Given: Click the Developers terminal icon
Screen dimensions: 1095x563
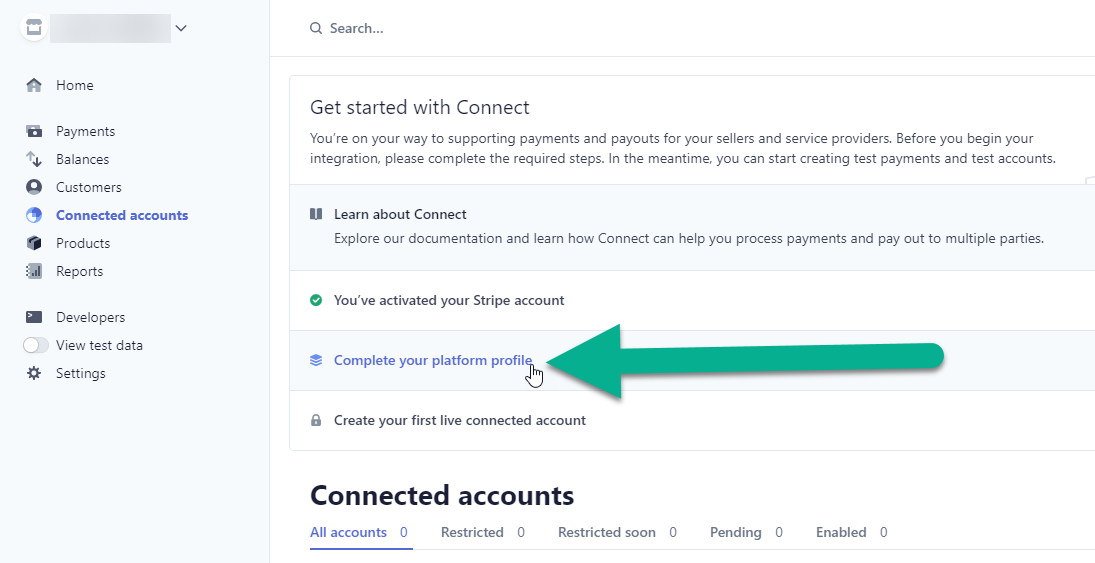Looking at the screenshot, I should (34, 317).
